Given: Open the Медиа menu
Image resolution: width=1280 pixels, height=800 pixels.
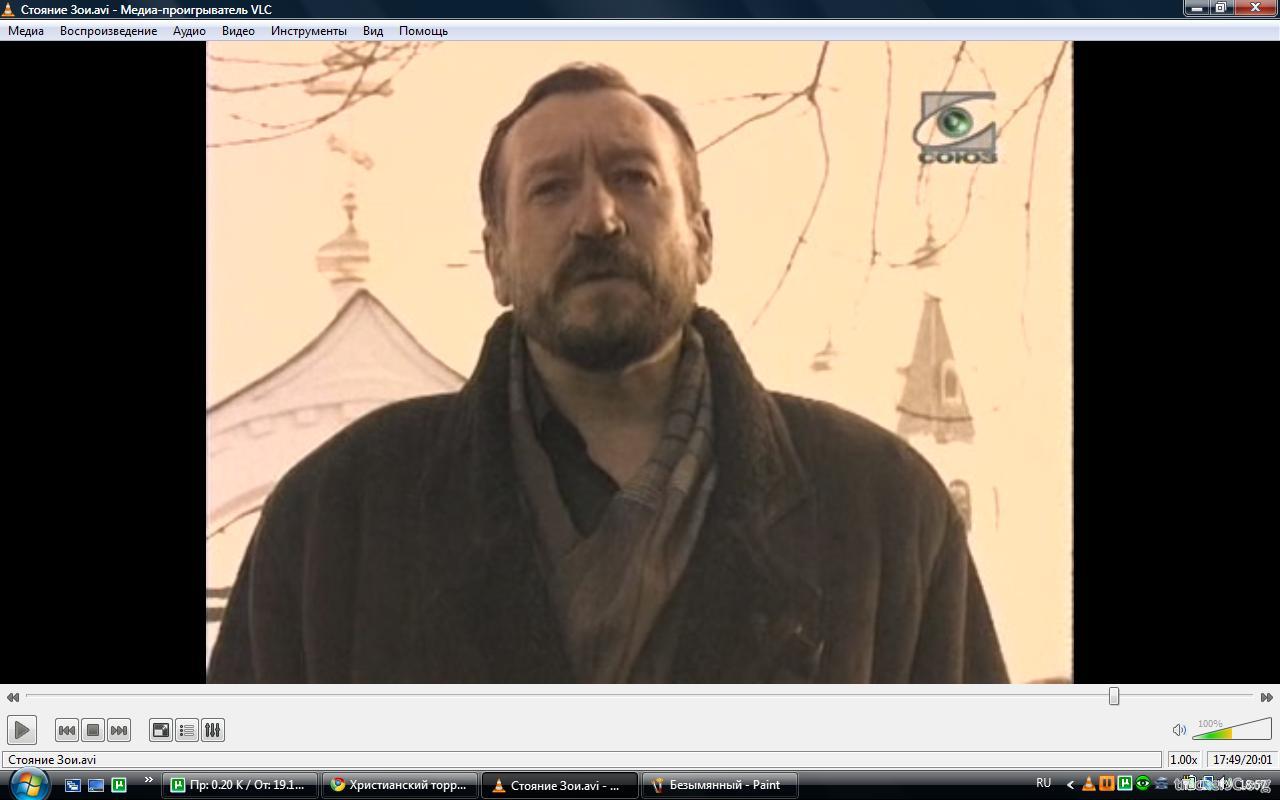Looking at the screenshot, I should coord(26,31).
